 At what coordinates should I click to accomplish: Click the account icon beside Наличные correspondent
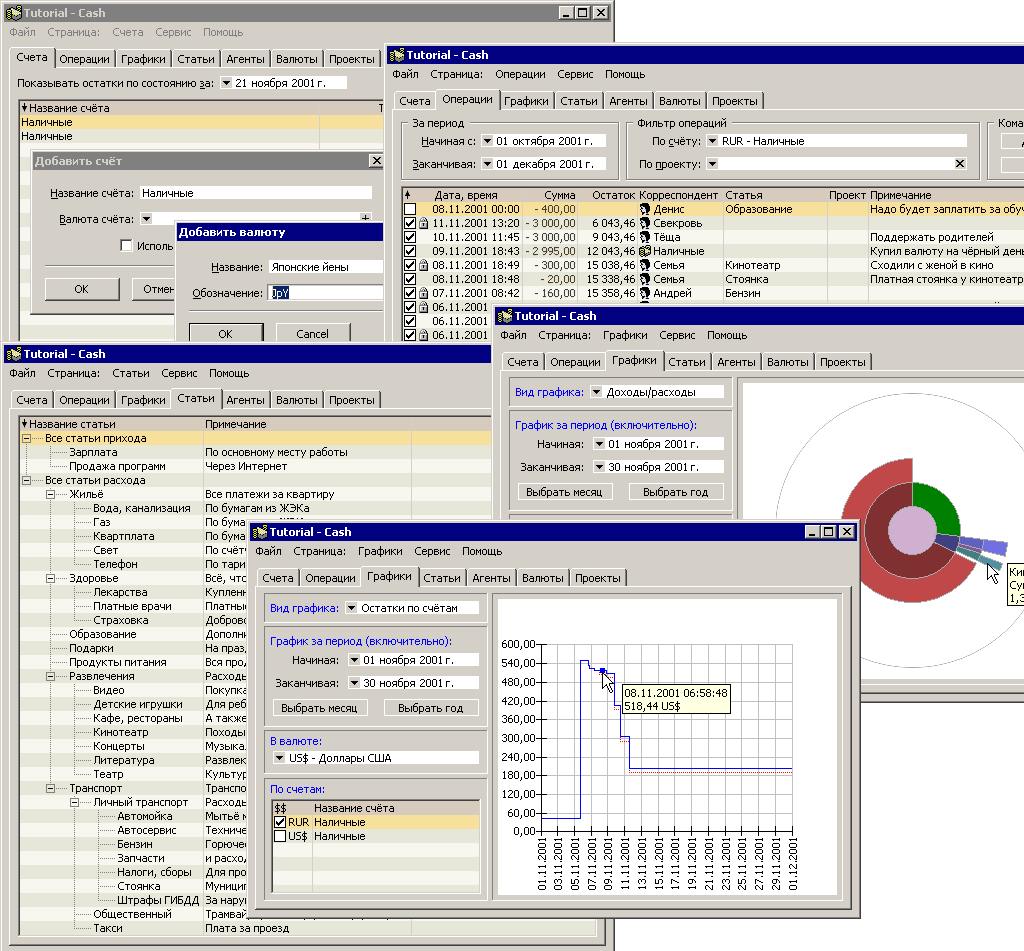(x=645, y=251)
